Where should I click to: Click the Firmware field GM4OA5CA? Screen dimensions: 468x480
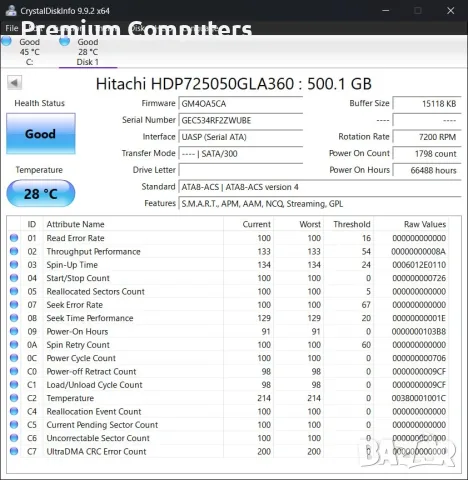241,104
